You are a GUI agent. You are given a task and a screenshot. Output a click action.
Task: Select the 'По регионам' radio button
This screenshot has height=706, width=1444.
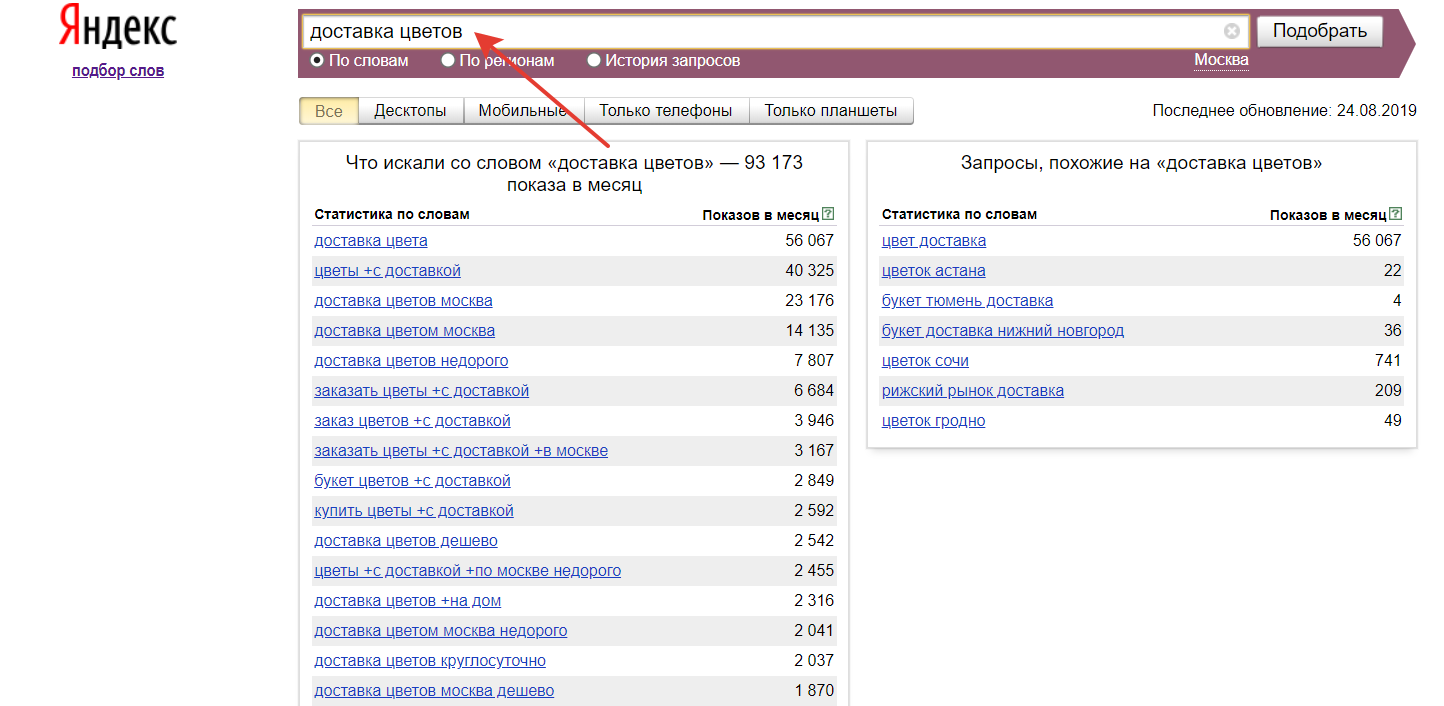[448, 60]
